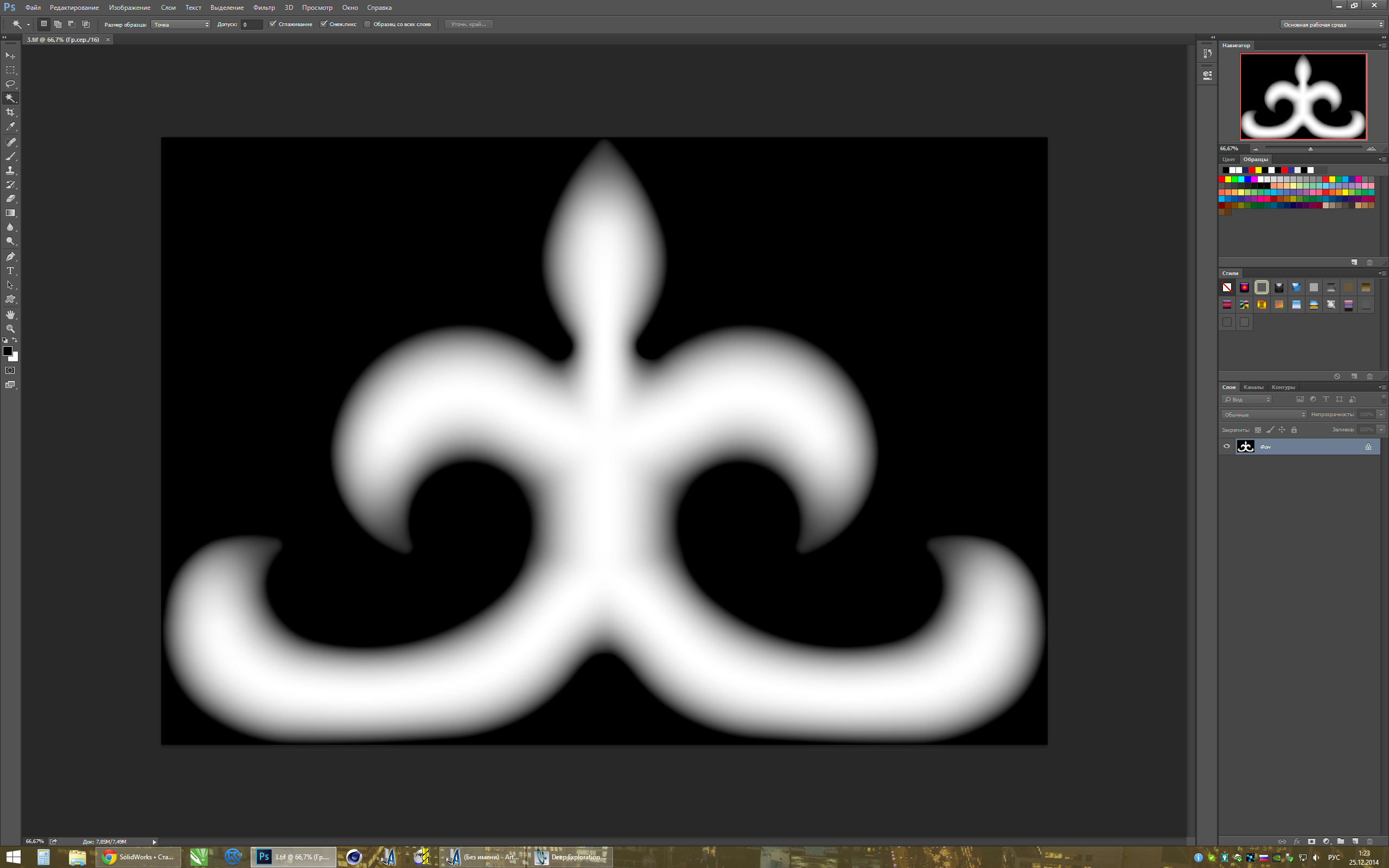Choose the Gradient tool
1389x868 pixels.
pos(10,213)
